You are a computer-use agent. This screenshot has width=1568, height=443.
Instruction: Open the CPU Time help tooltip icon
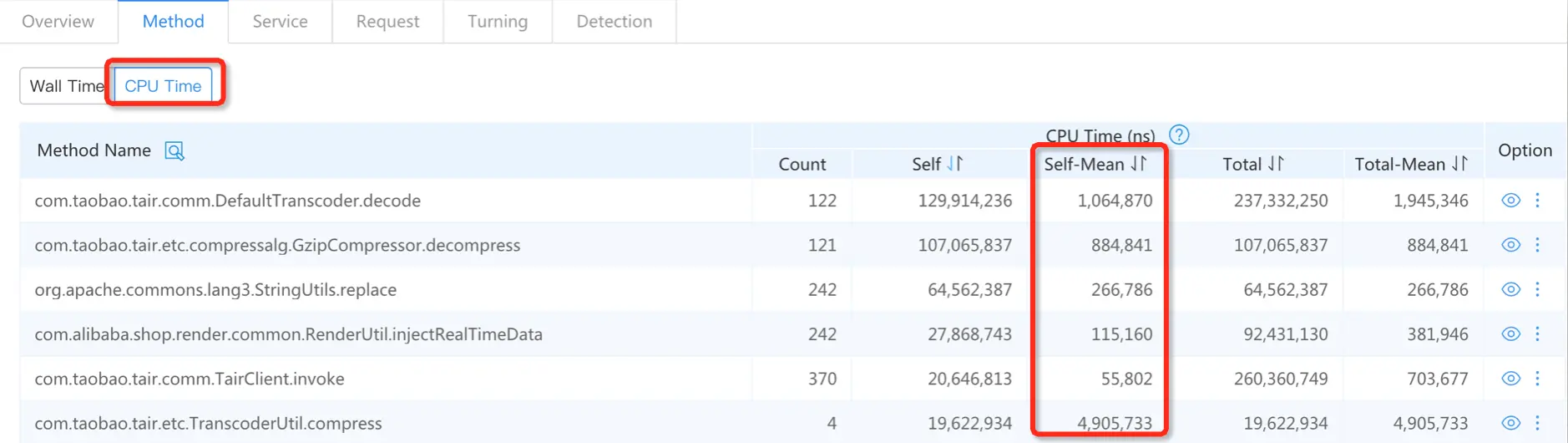[x=1179, y=135]
